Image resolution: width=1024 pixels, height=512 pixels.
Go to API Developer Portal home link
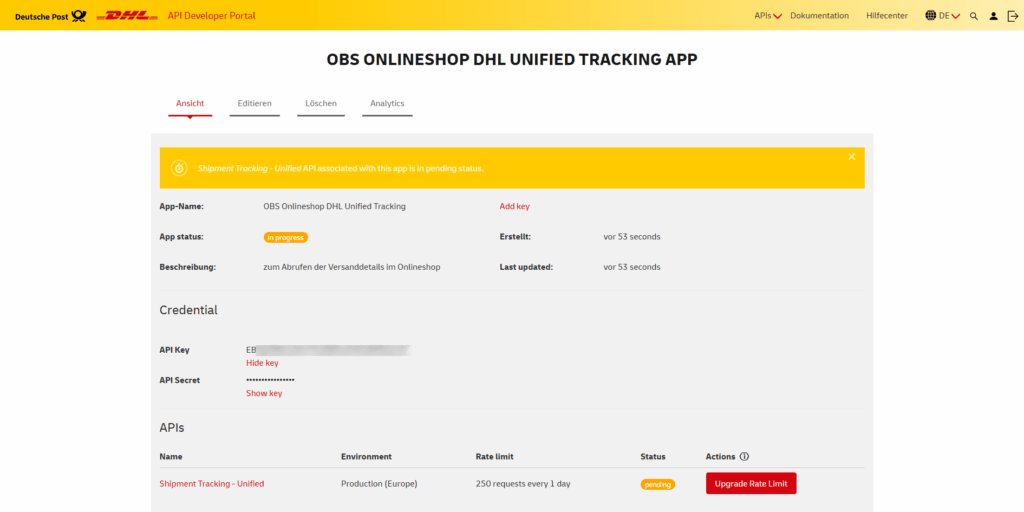pos(212,16)
